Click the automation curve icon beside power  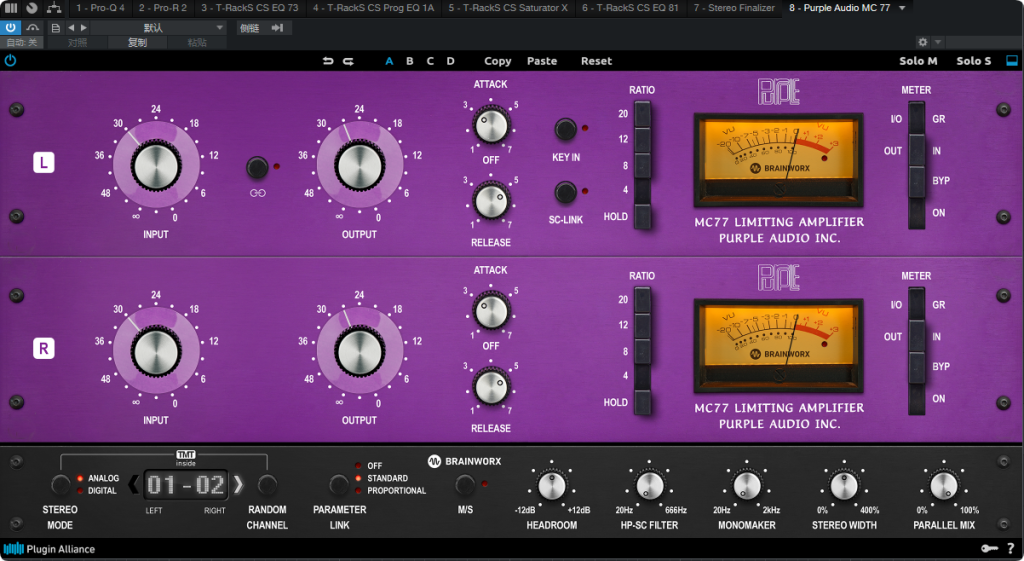click(33, 27)
